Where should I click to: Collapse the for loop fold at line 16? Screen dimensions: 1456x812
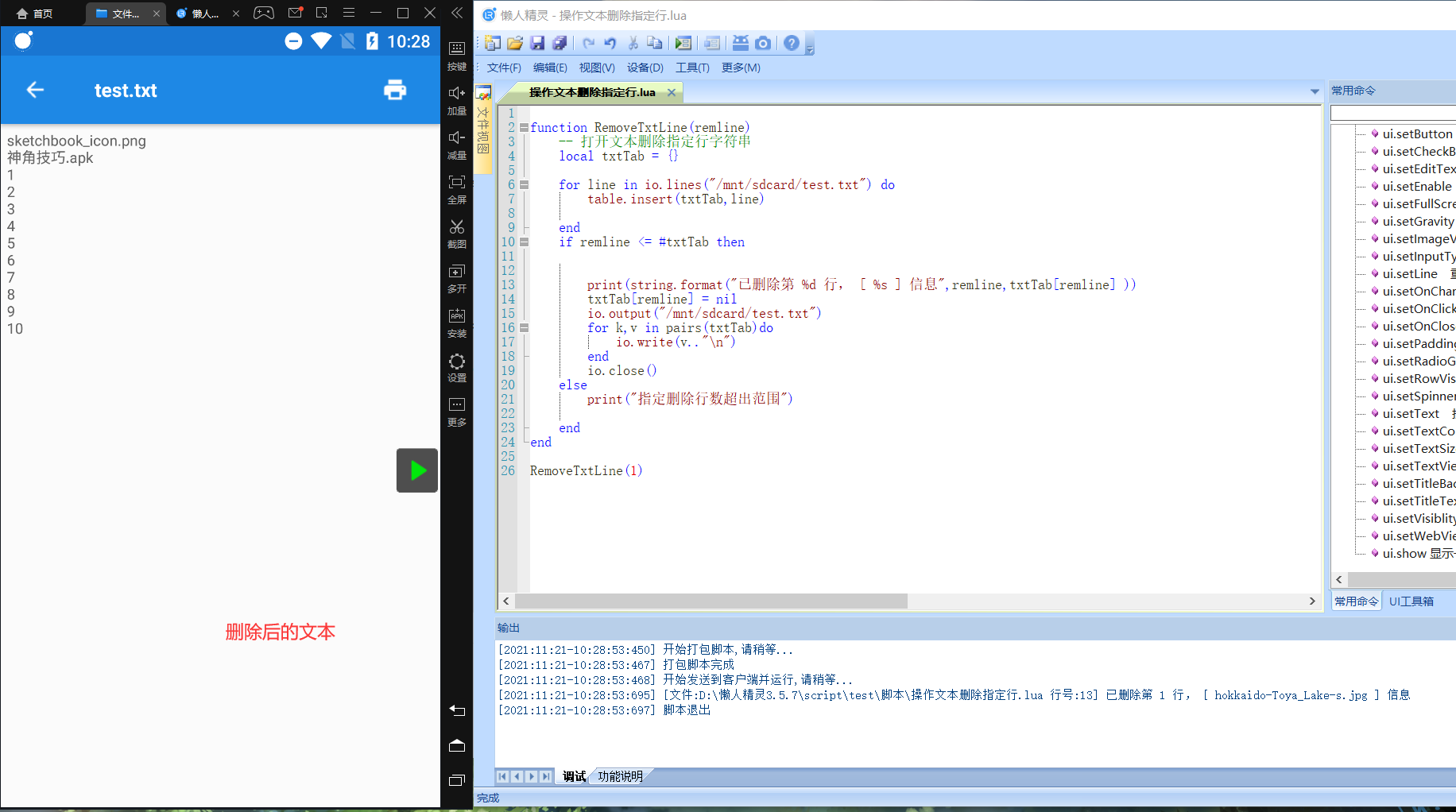[x=524, y=327]
